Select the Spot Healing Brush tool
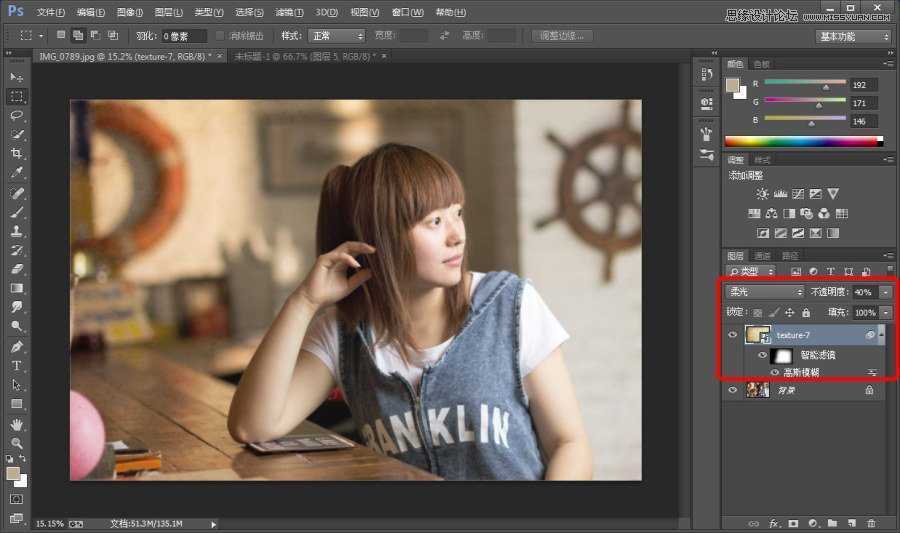 pyautogui.click(x=17, y=193)
